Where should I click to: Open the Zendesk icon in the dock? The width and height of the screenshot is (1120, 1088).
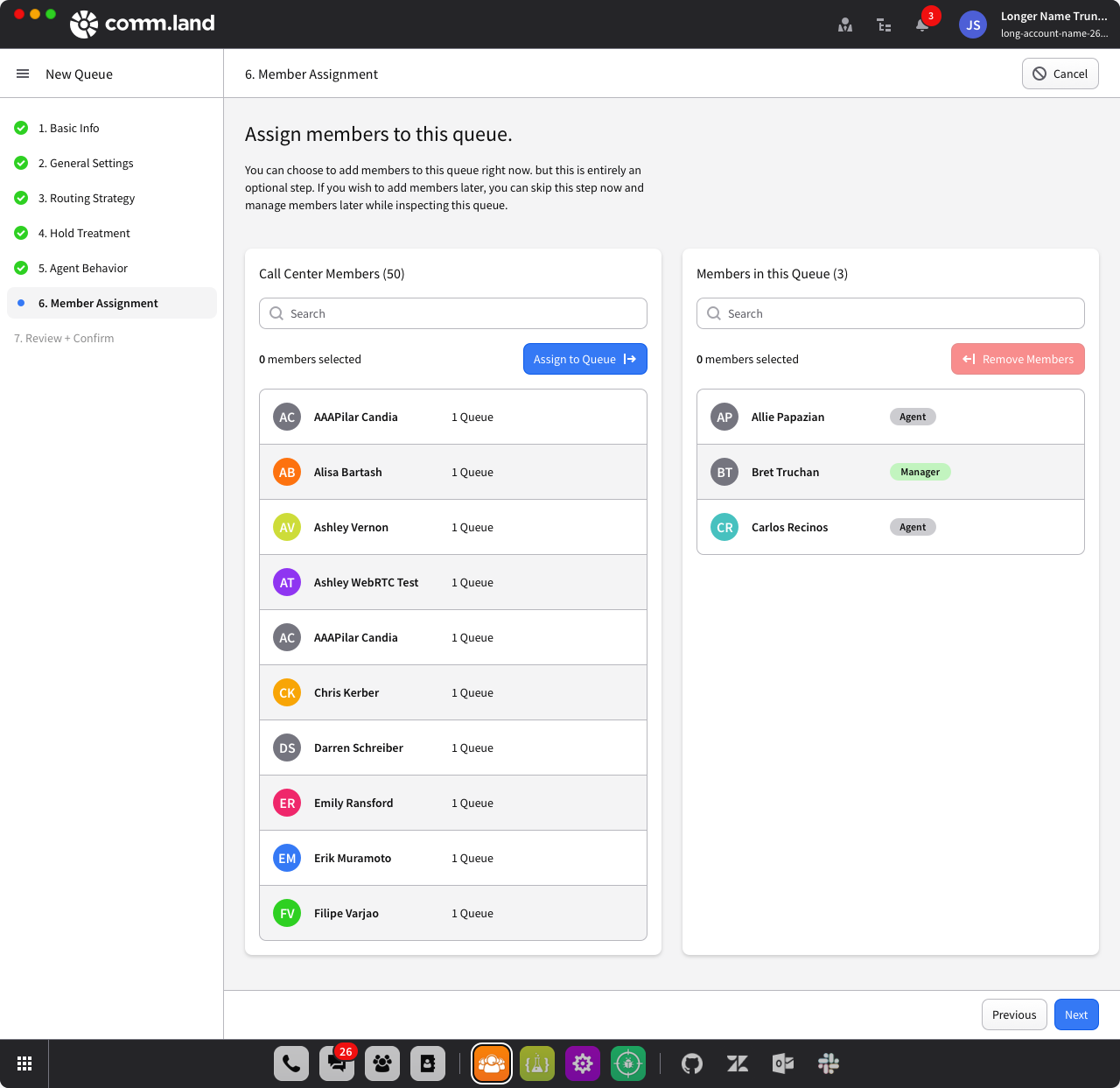point(738,1063)
